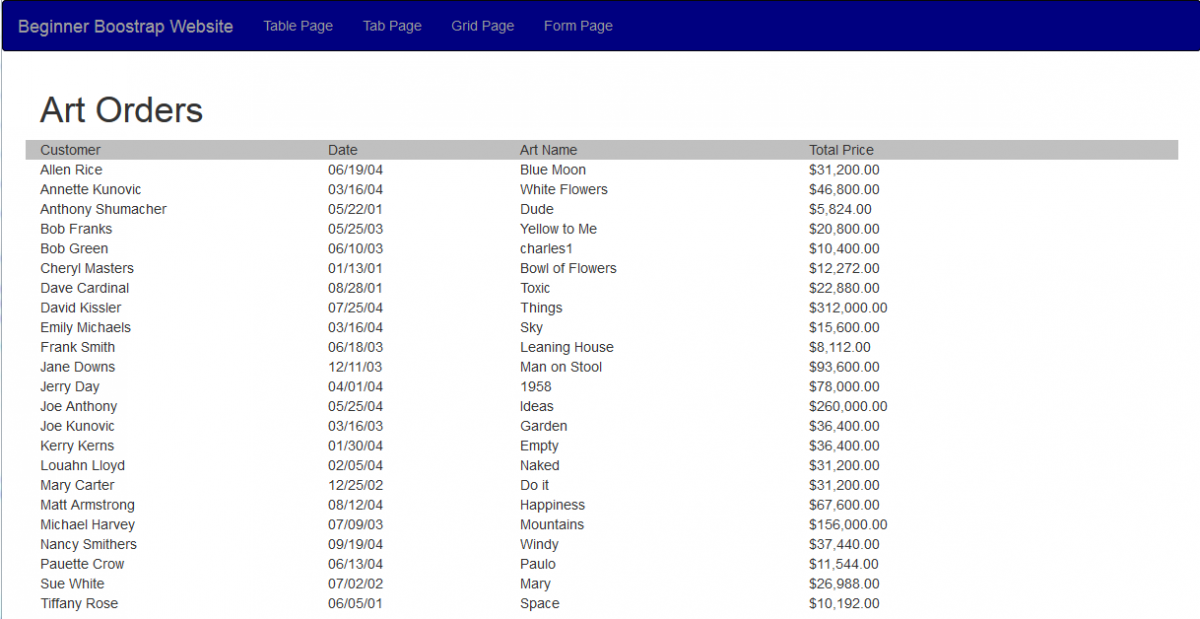This screenshot has width=1200, height=619.
Task: Click the Anthony Shumacher customer cell
Action: (x=103, y=209)
